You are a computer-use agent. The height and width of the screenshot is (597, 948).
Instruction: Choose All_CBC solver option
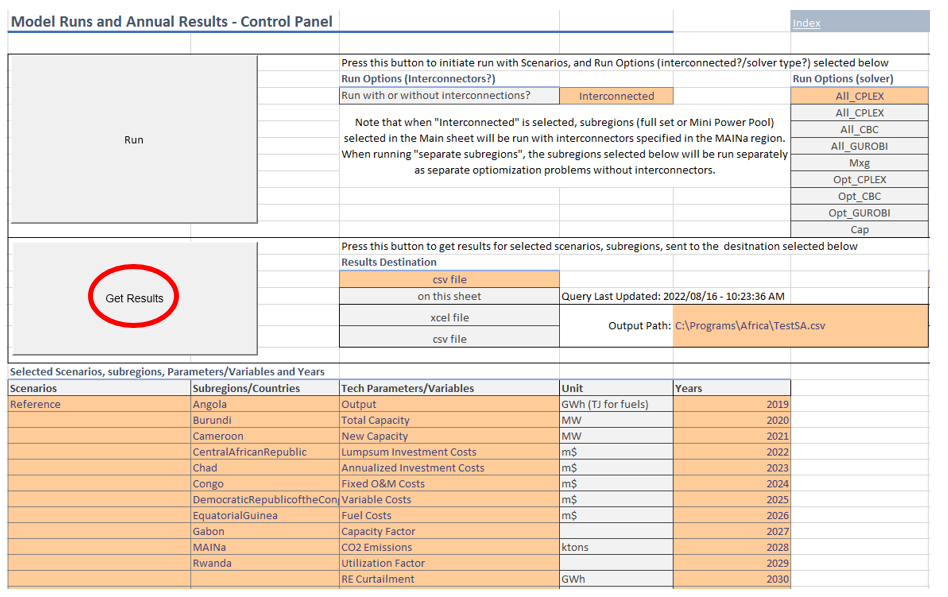859,129
